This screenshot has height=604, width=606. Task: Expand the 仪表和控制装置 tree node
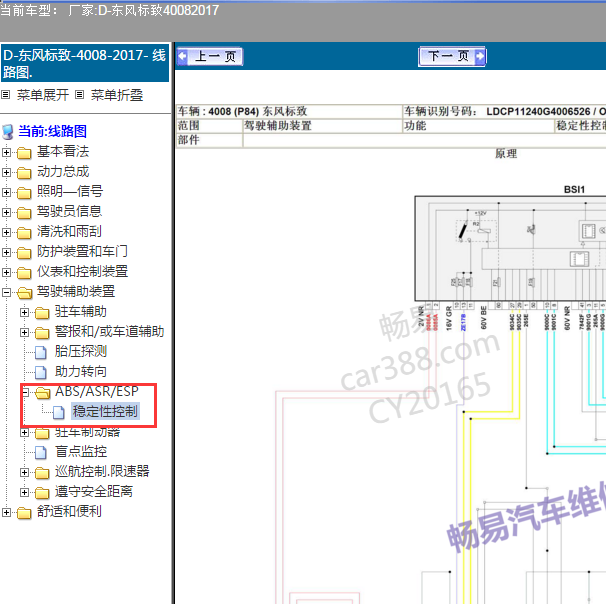click(x=6, y=272)
